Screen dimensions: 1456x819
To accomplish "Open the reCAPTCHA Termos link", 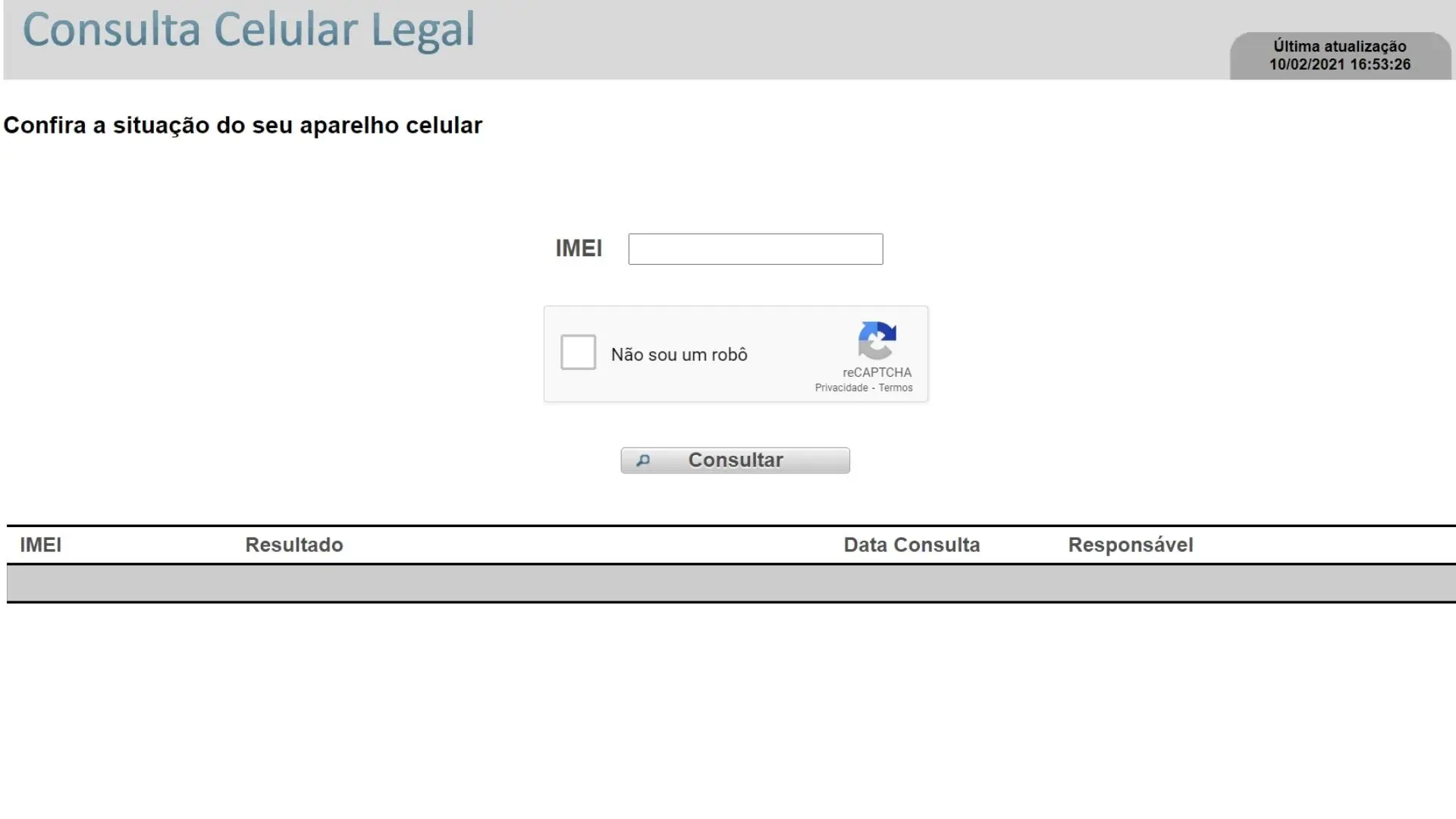I will [896, 388].
